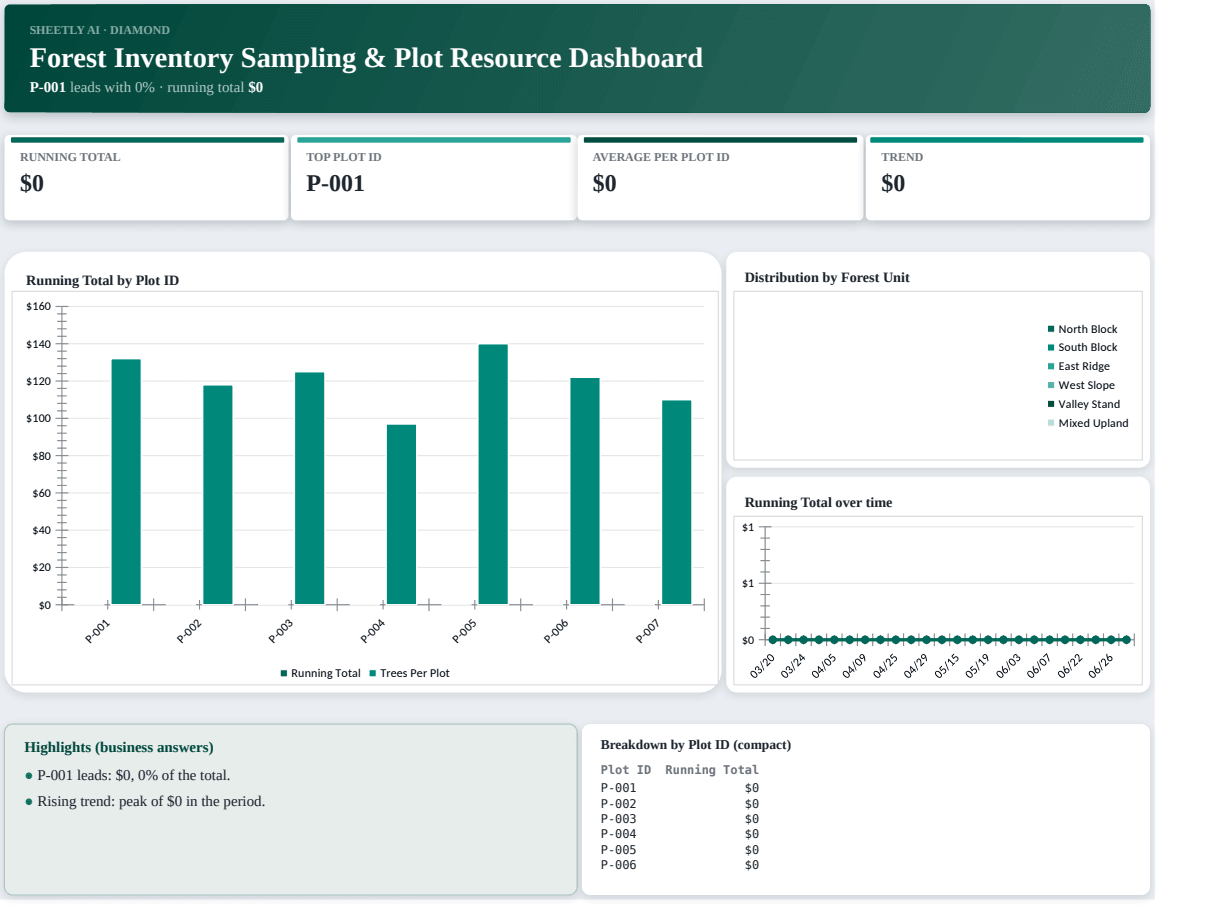Click the P-001 bar in the chart
Screen dimensions: 1227x922
126,482
